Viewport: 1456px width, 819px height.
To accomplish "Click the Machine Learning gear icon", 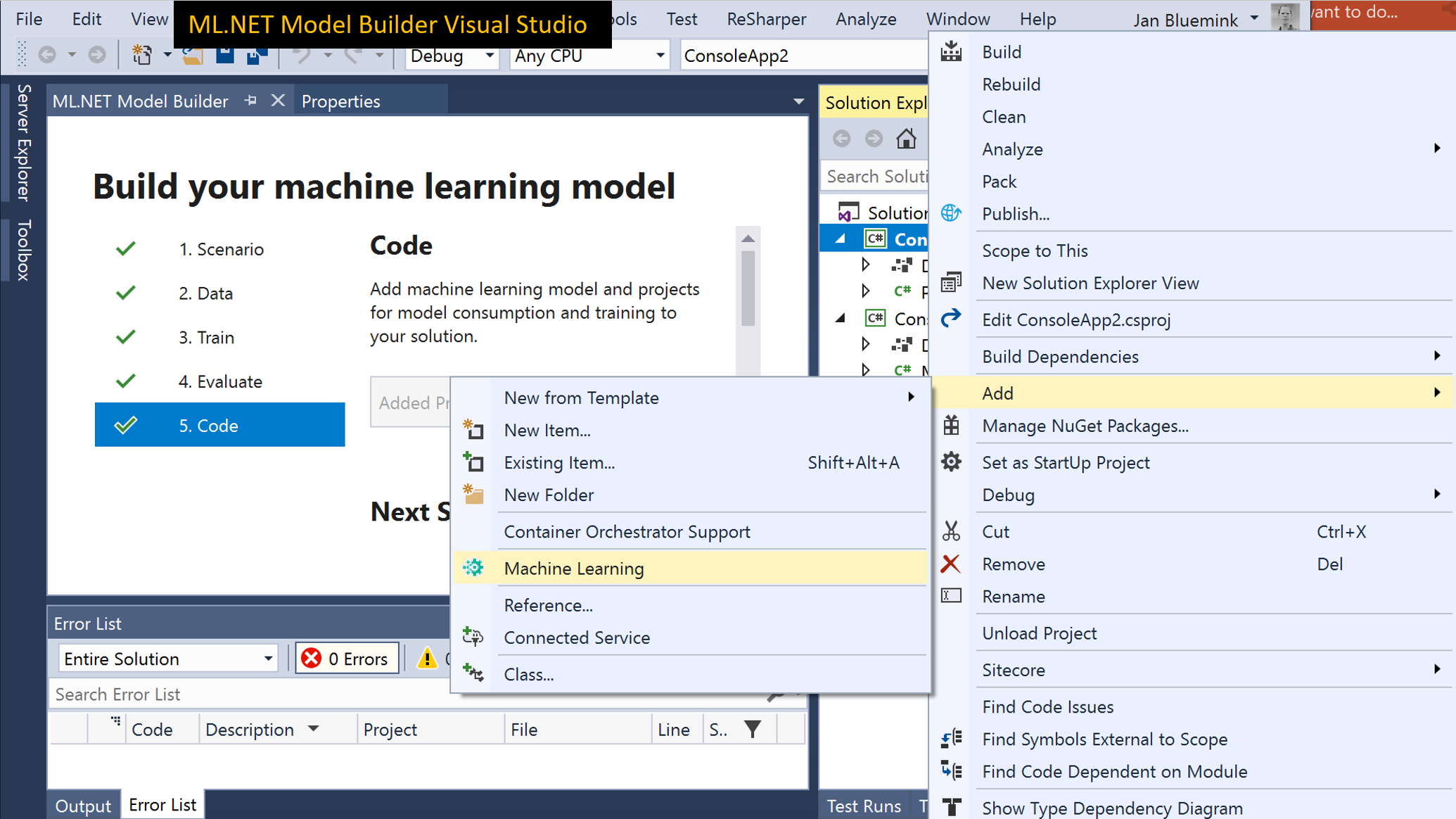I will point(473,567).
